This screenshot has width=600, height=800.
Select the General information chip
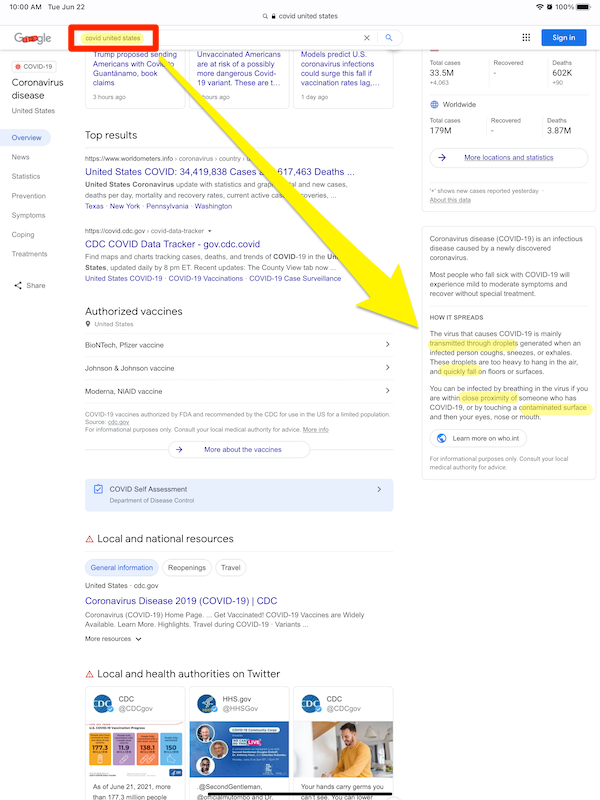[121, 567]
